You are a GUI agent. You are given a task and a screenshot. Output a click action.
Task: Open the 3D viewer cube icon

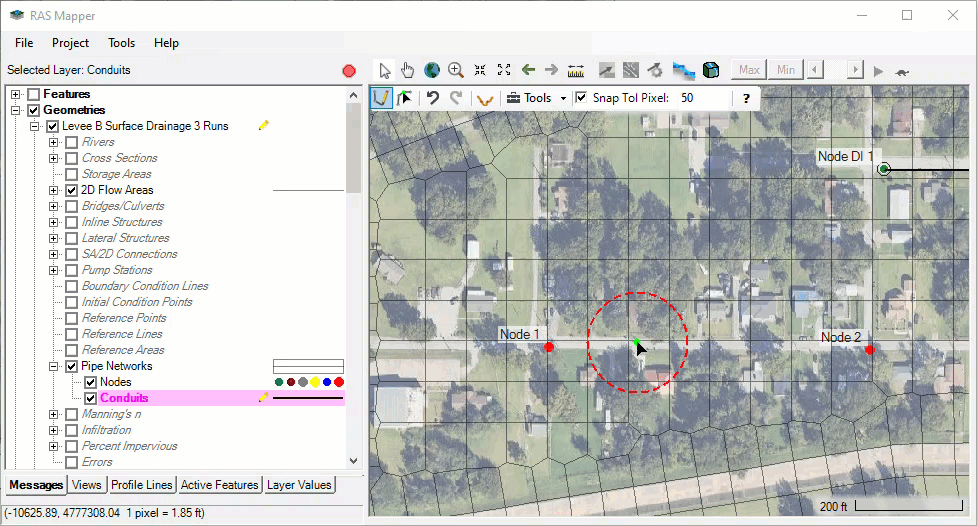710,70
